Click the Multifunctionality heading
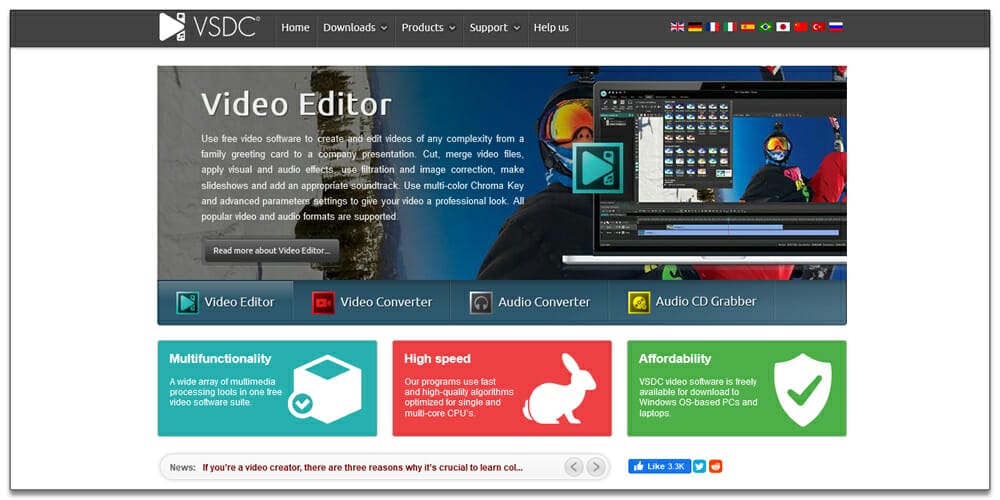Image resolution: width=1000 pixels, height=500 pixels. point(220,358)
